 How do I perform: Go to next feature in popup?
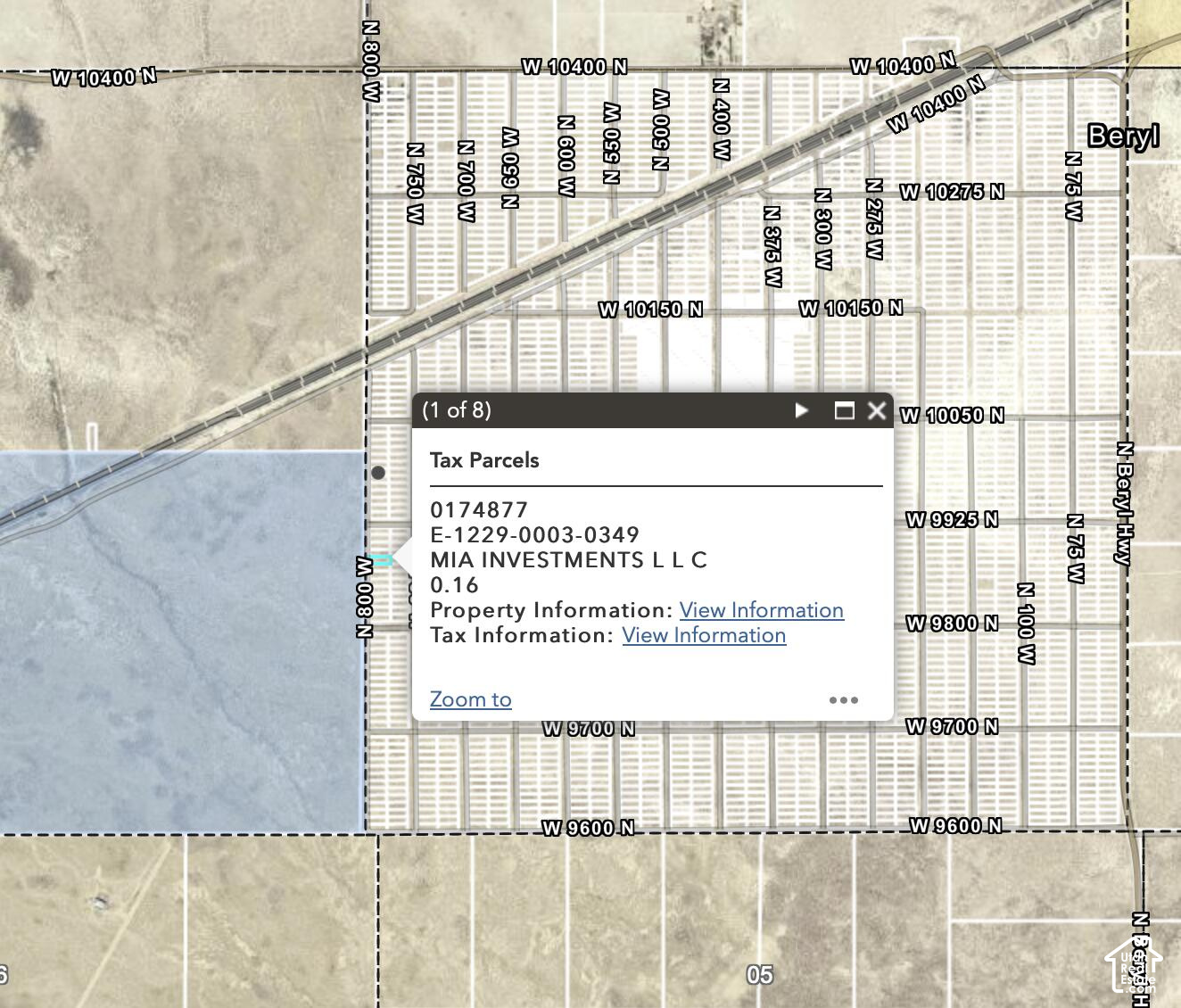(x=801, y=410)
